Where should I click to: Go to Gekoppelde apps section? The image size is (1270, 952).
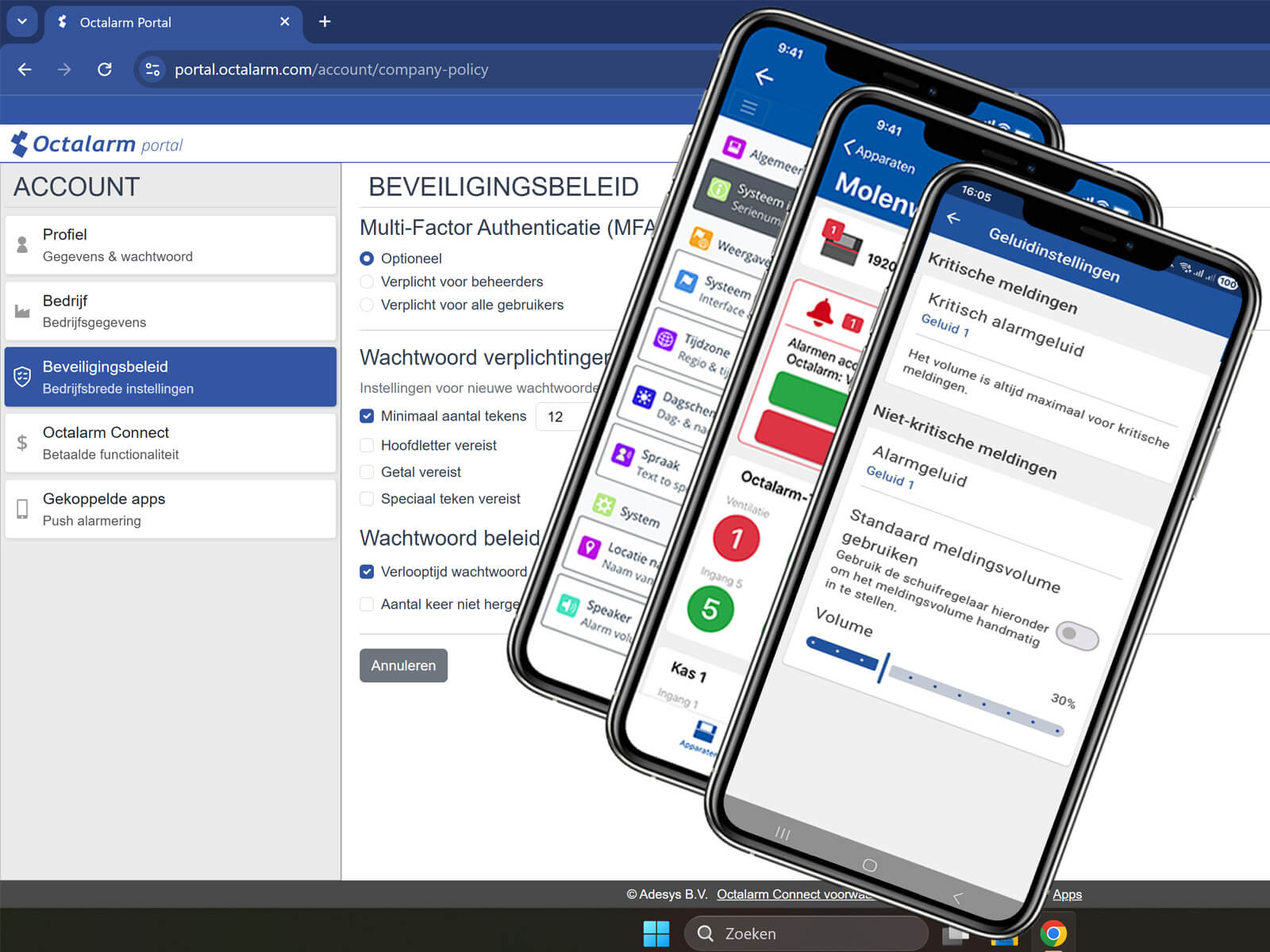pos(170,509)
